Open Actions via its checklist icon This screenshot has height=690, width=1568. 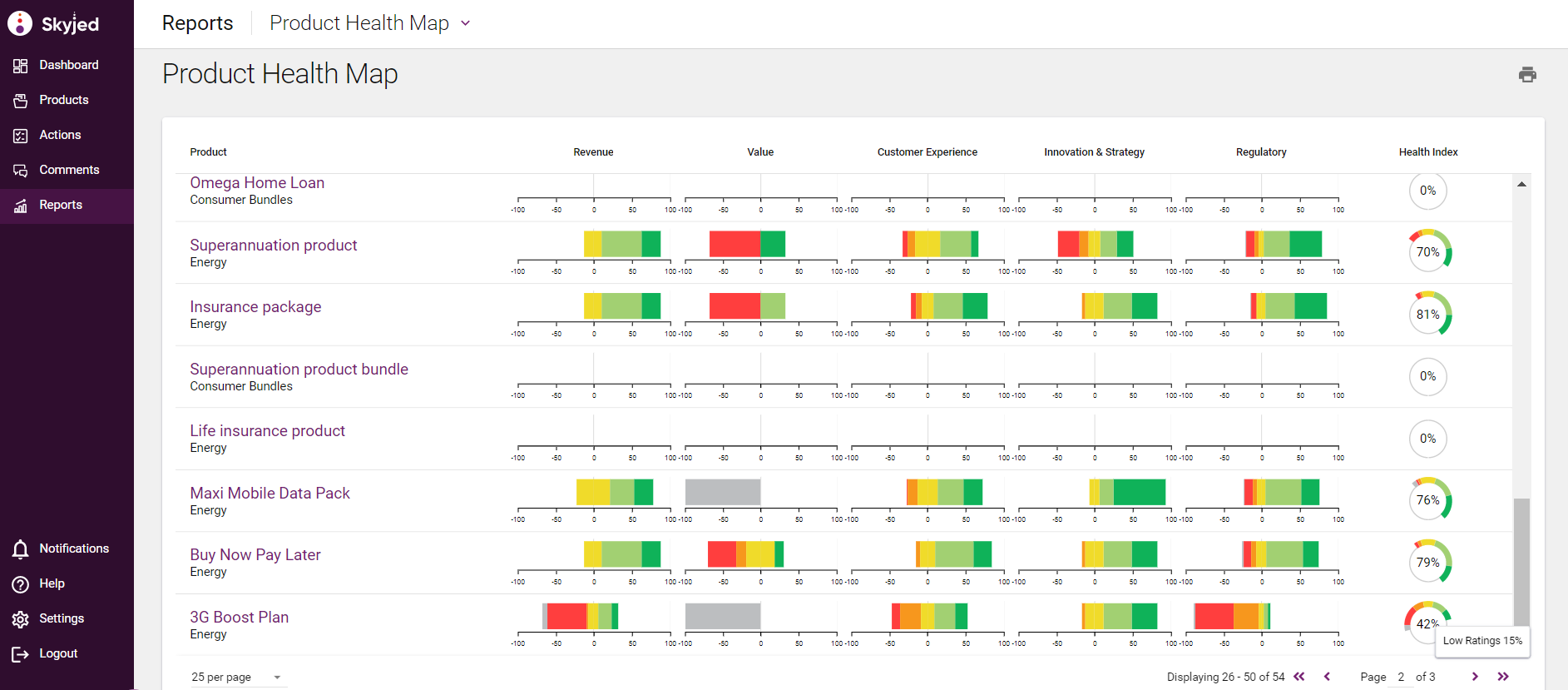click(21, 136)
